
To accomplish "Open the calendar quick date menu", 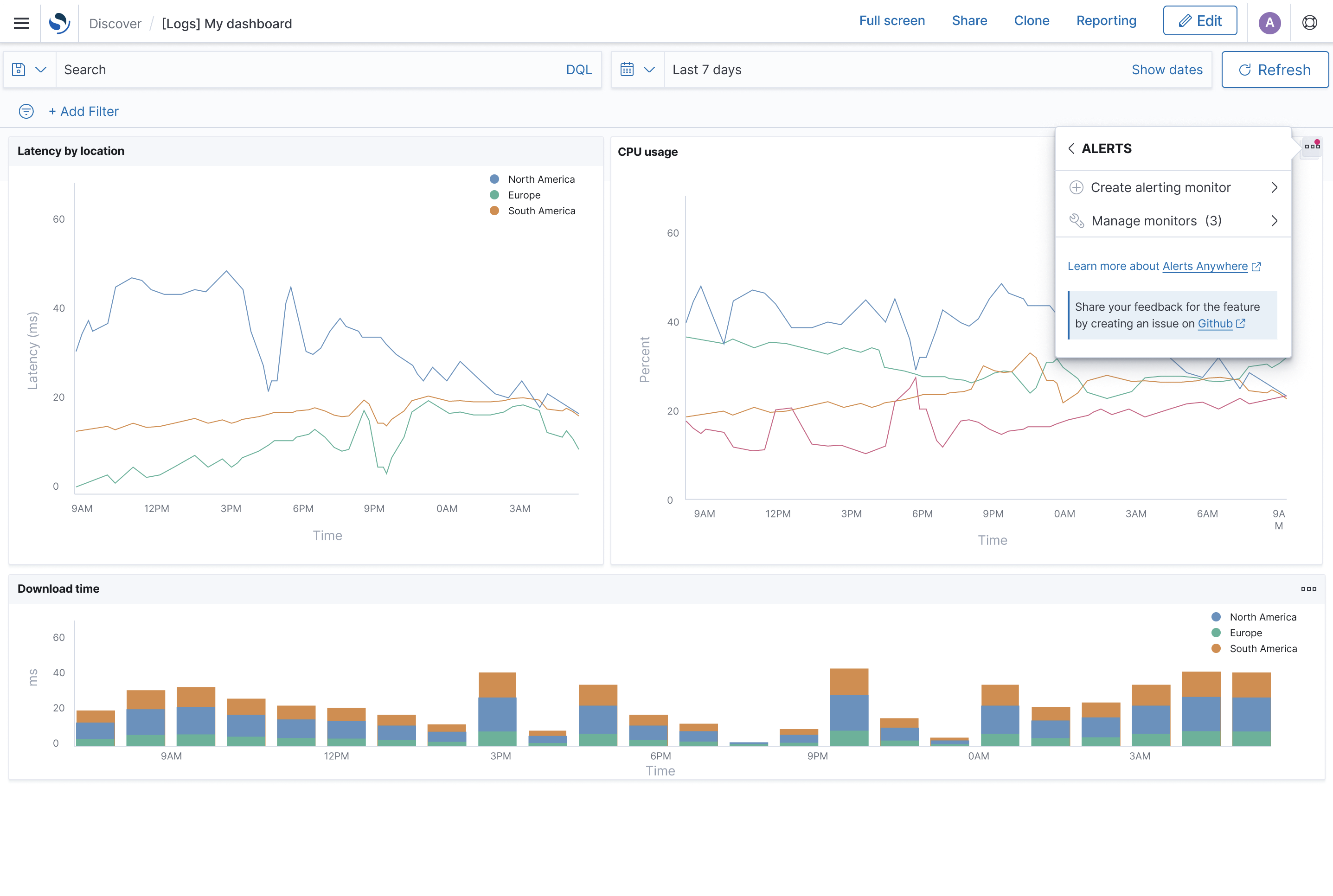I will click(627, 70).
